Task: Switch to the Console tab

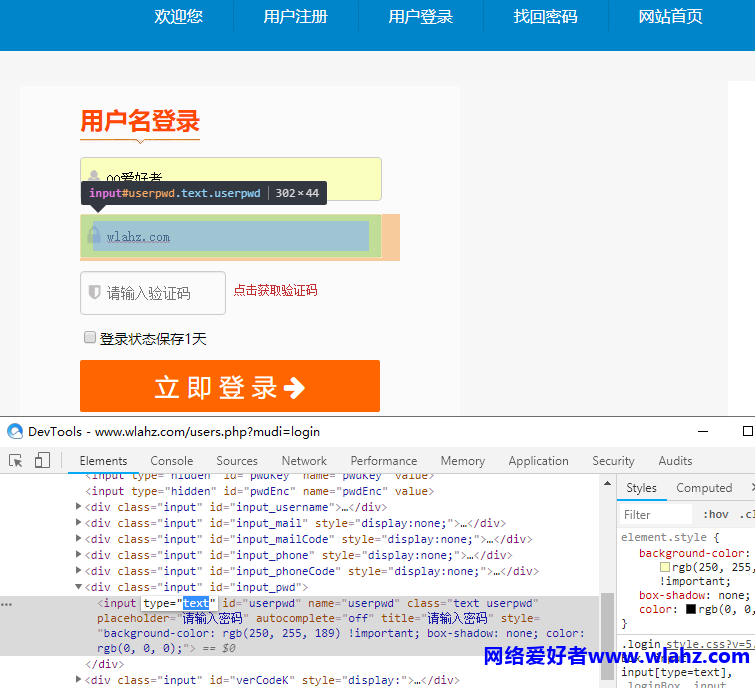Action: [x=171, y=461]
